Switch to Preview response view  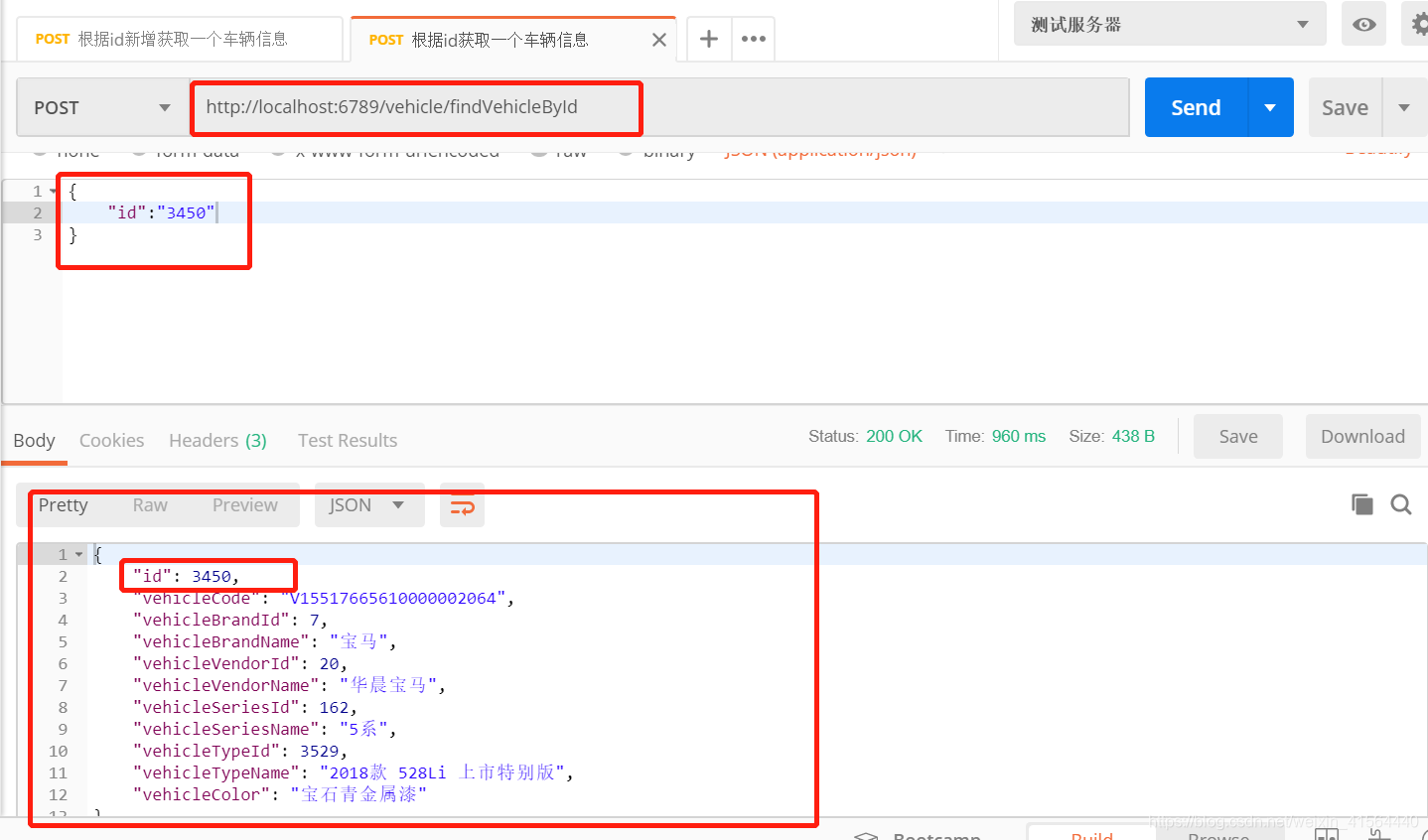[244, 504]
